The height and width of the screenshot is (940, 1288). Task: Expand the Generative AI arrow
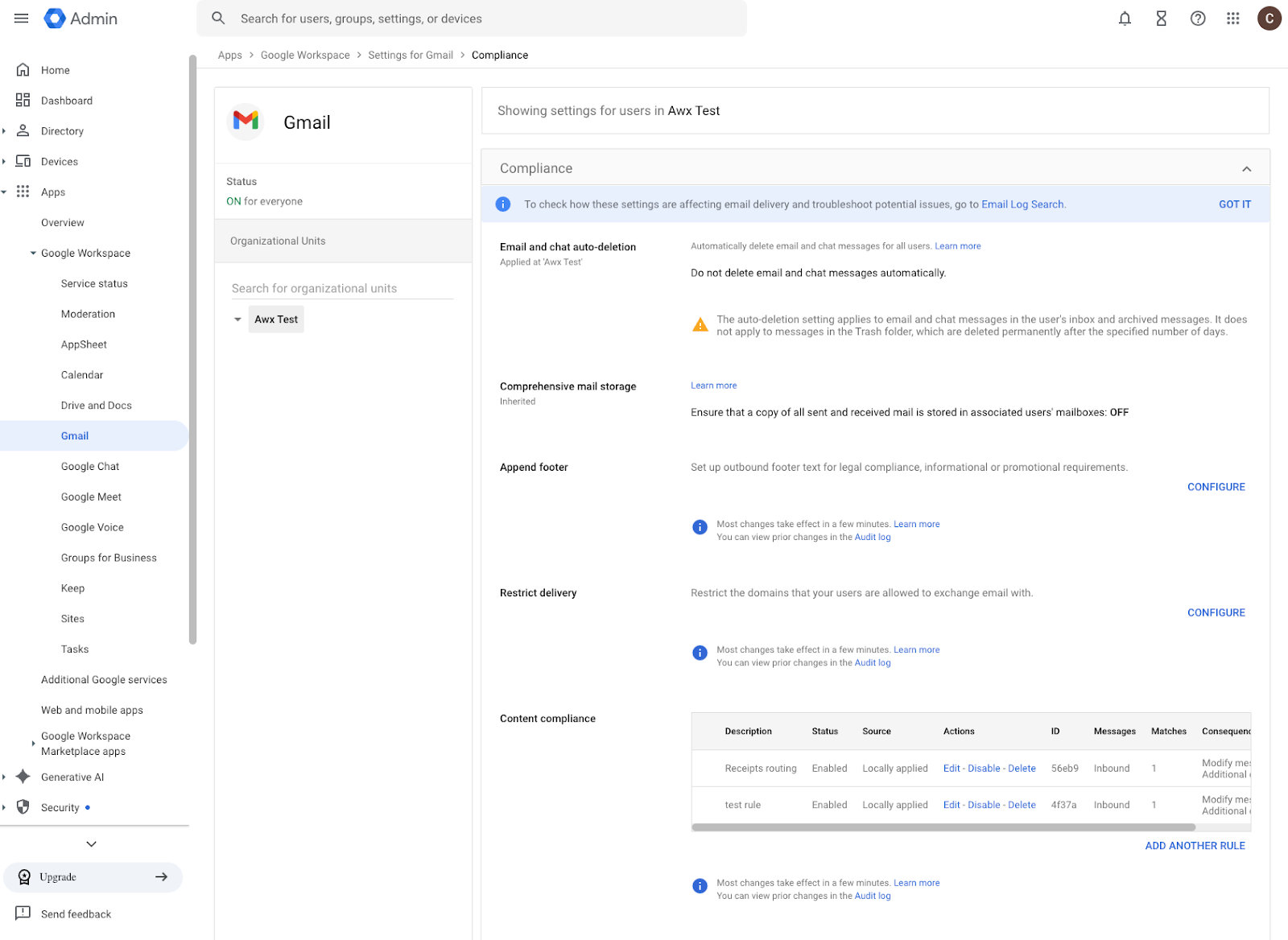pos(4,777)
